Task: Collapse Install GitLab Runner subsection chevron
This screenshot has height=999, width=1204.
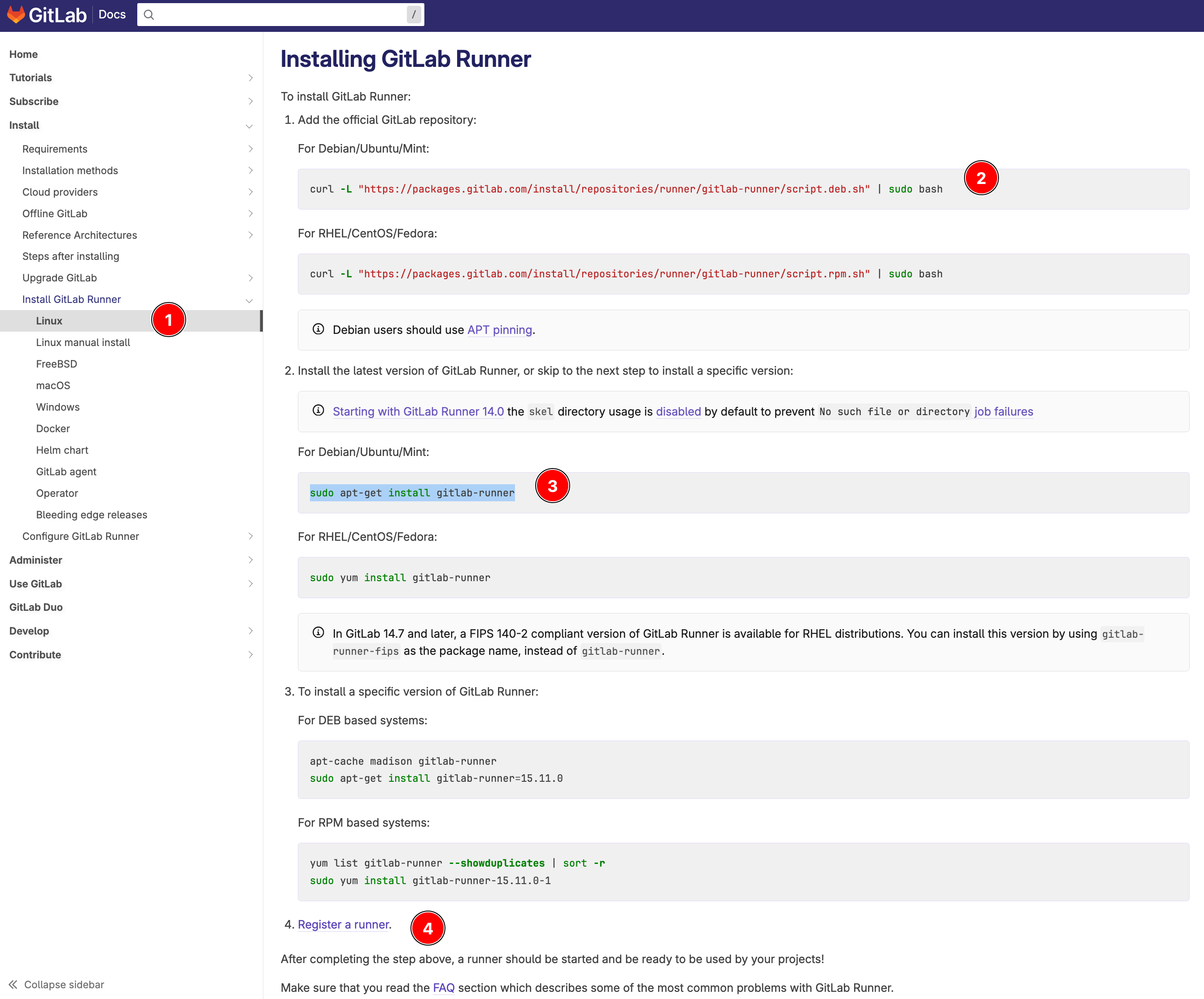Action: 249,300
